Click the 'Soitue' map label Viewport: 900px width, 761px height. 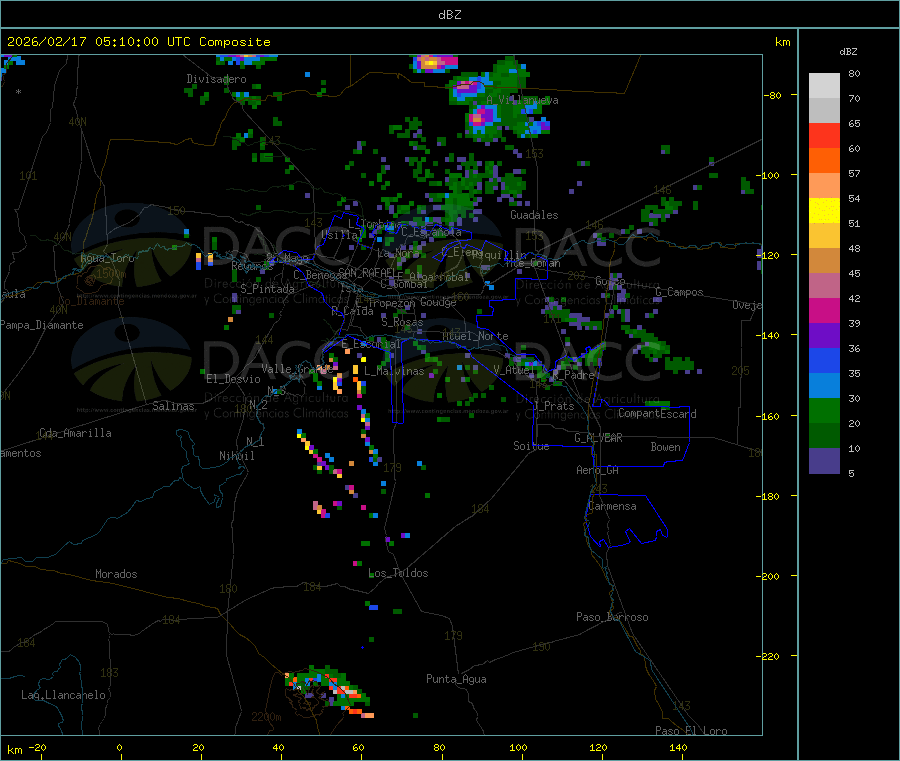coord(531,446)
